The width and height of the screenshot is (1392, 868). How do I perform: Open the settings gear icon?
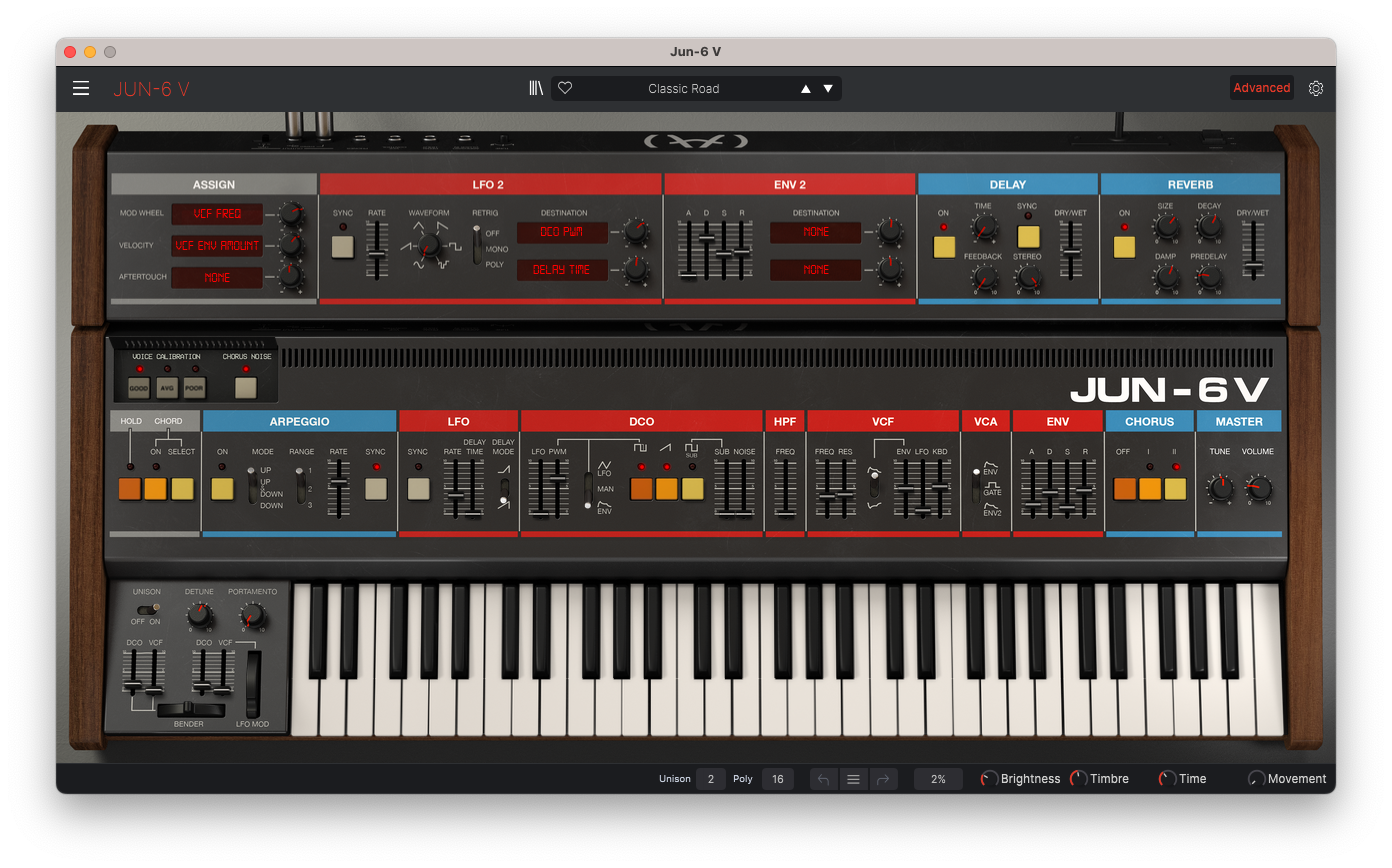1316,88
